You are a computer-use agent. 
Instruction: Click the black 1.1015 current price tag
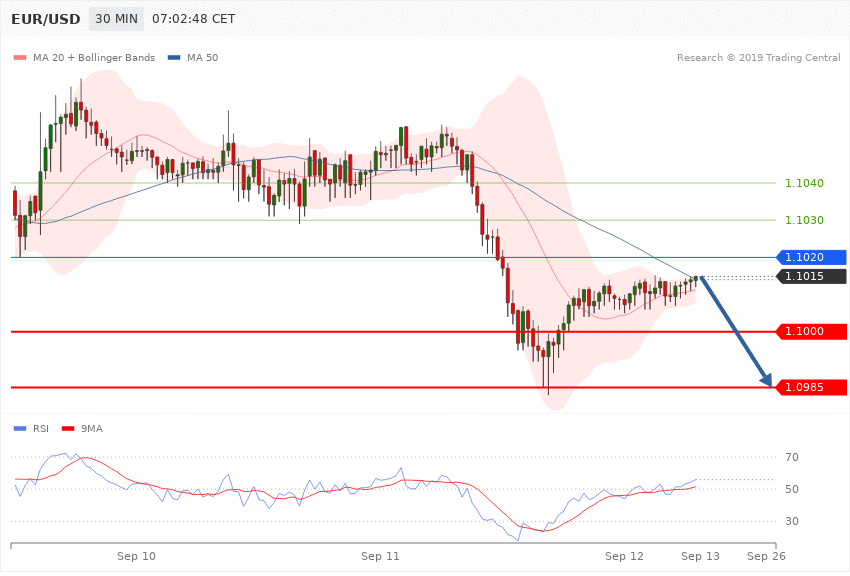tap(812, 276)
